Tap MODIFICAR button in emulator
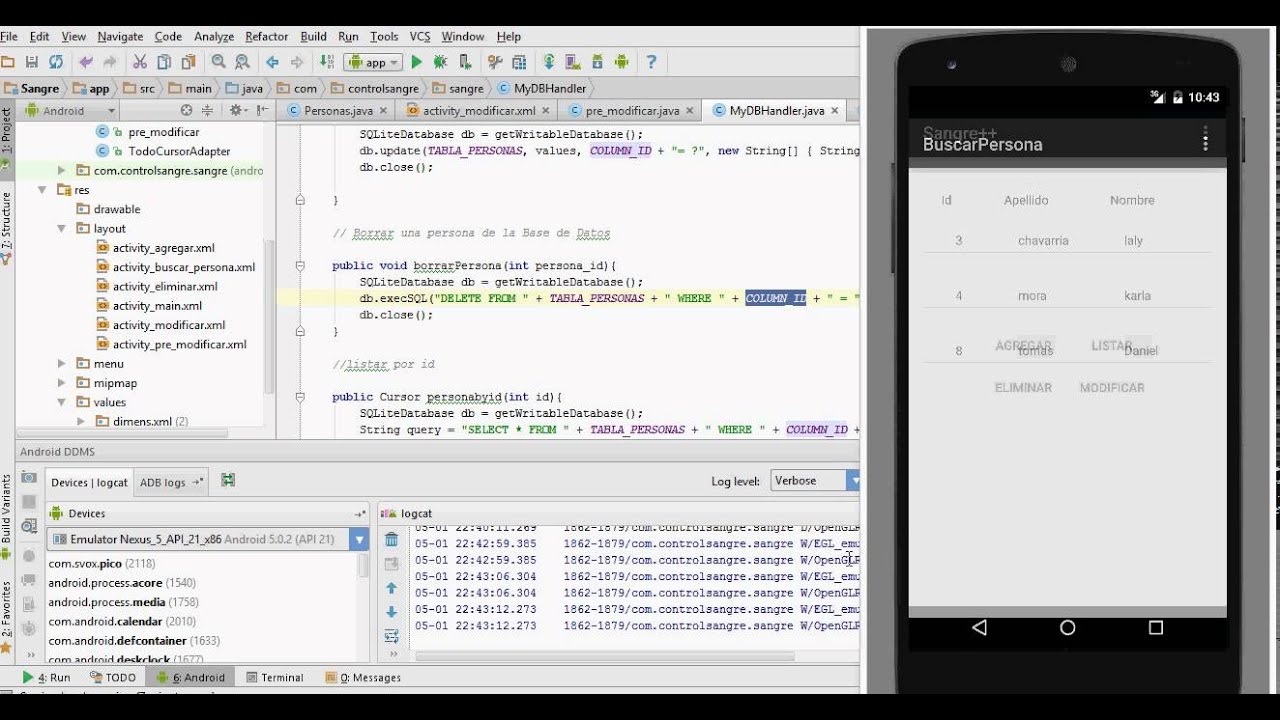1280x720 pixels. click(x=1112, y=387)
